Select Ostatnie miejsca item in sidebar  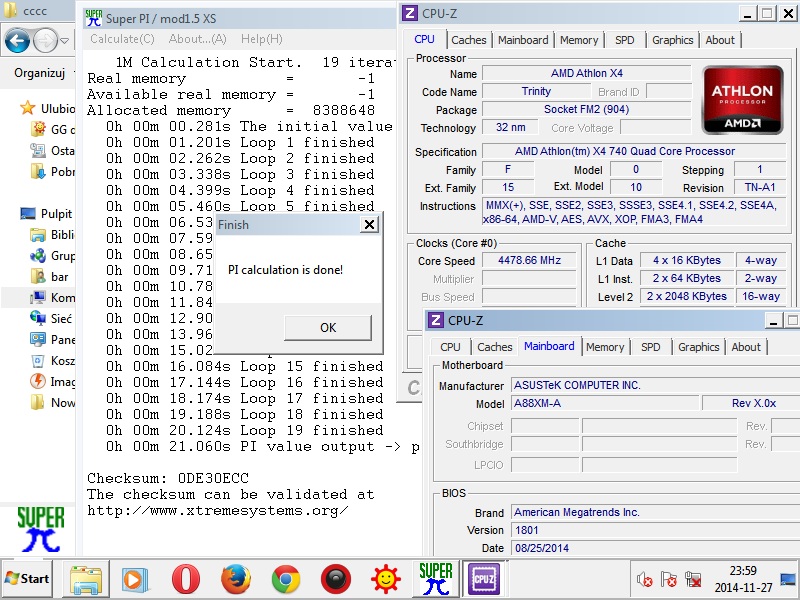coord(53,151)
